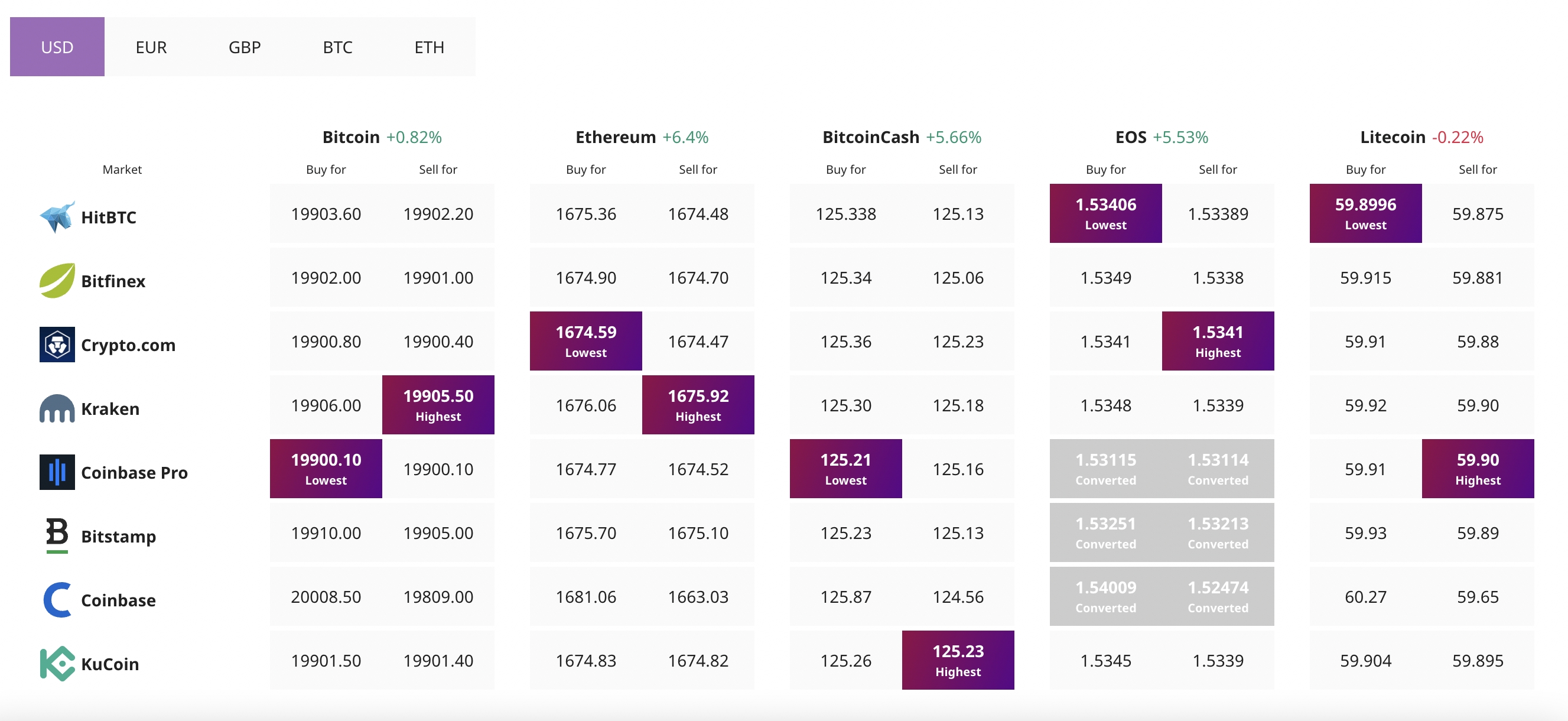This screenshot has height=721, width=1568.
Task: Switch to the EUR currency tab
Action: coord(151,47)
